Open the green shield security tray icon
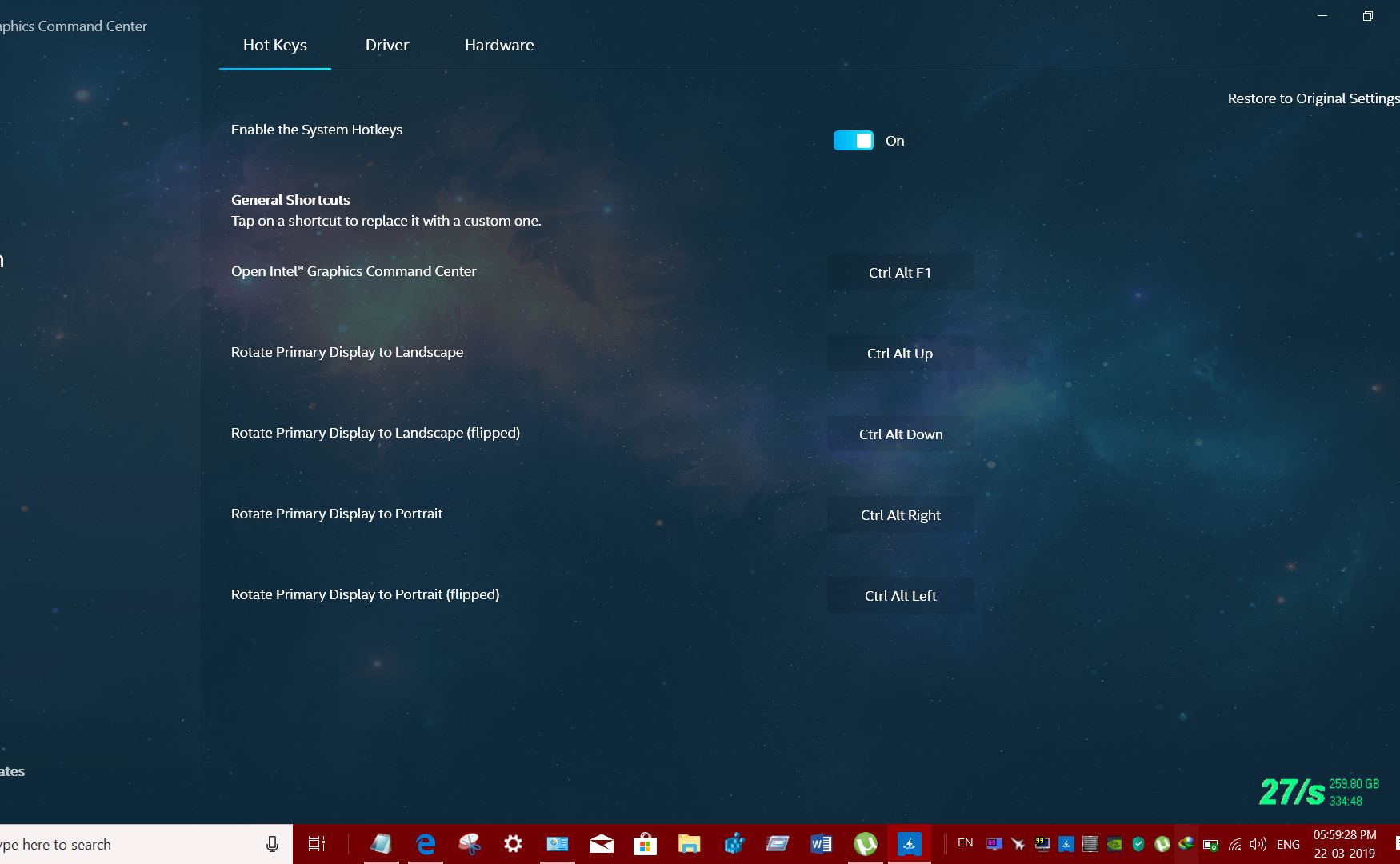 pos(1138,844)
